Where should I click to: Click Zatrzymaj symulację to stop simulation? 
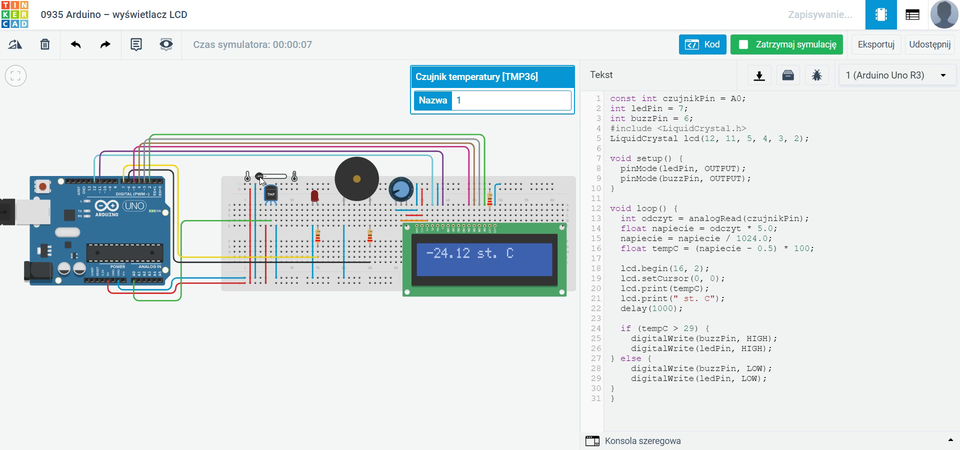(x=788, y=45)
